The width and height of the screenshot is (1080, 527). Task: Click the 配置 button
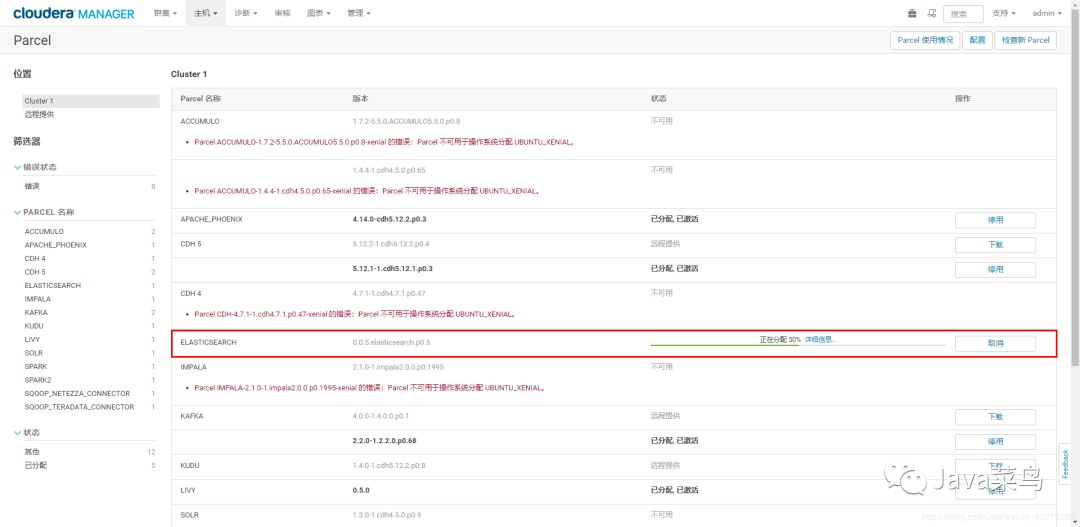coord(977,40)
